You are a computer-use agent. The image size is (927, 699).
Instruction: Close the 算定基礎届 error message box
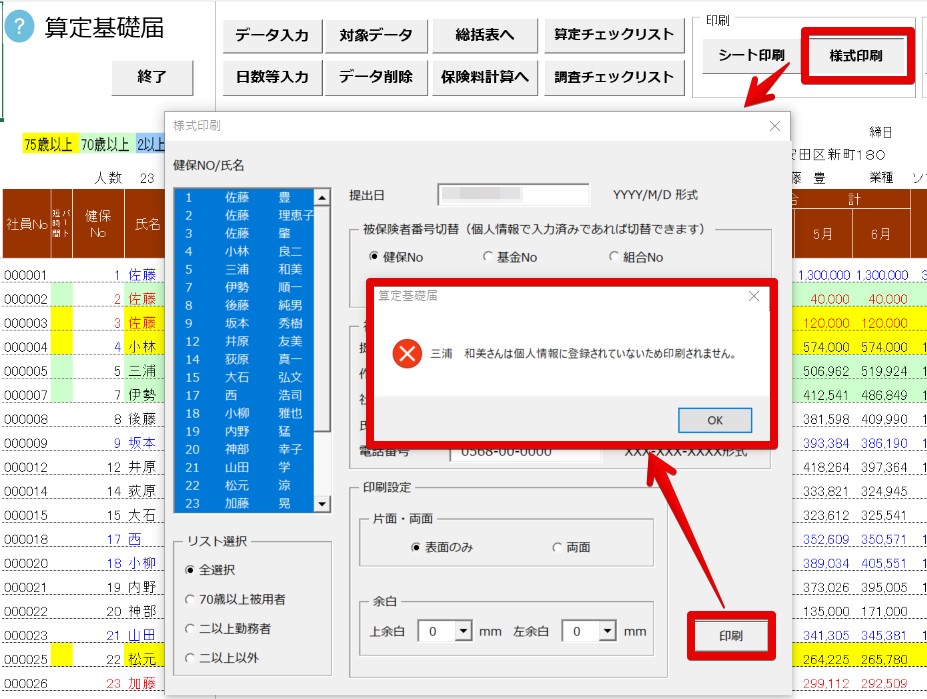tap(754, 296)
